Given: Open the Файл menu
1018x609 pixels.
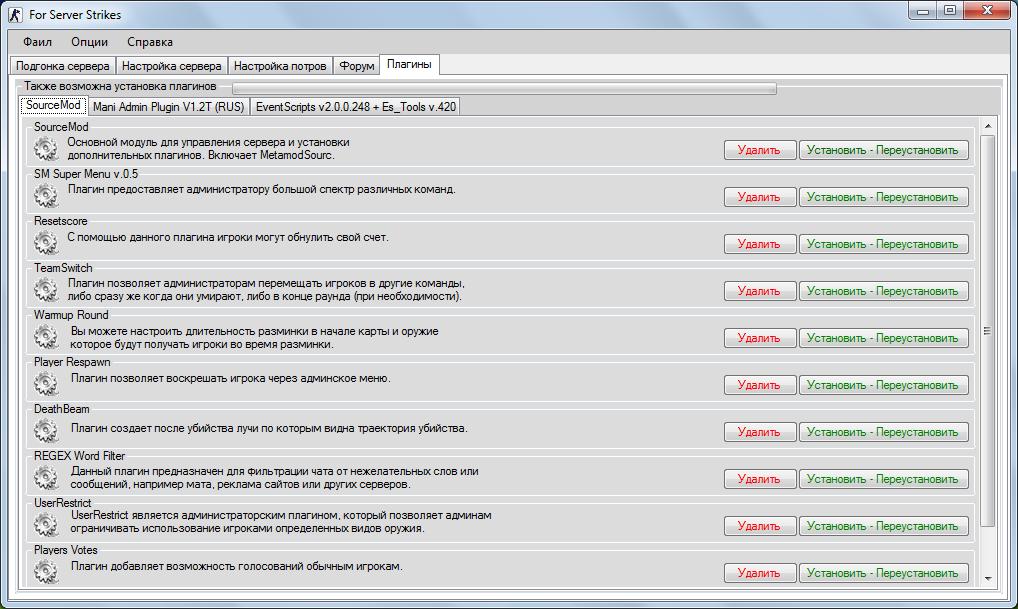Looking at the screenshot, I should (x=37, y=42).
